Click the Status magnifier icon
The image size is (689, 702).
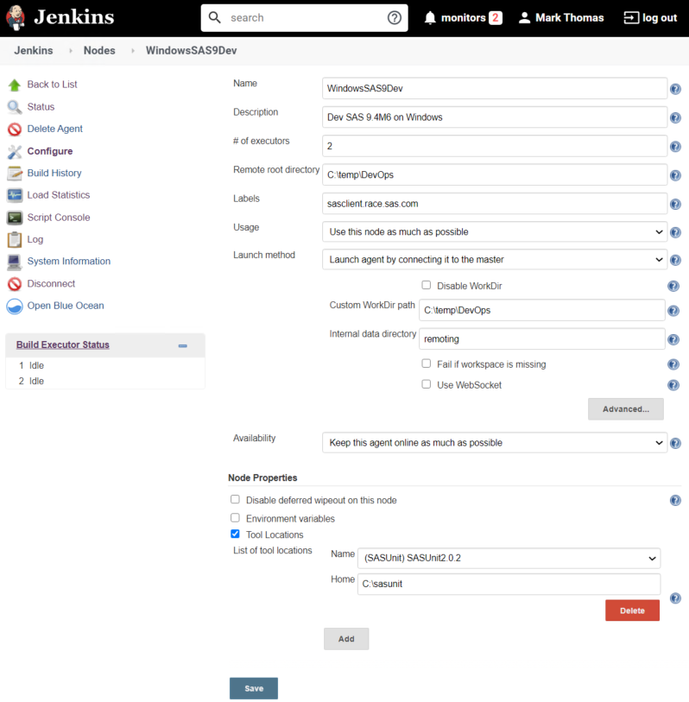pyautogui.click(x=14, y=107)
